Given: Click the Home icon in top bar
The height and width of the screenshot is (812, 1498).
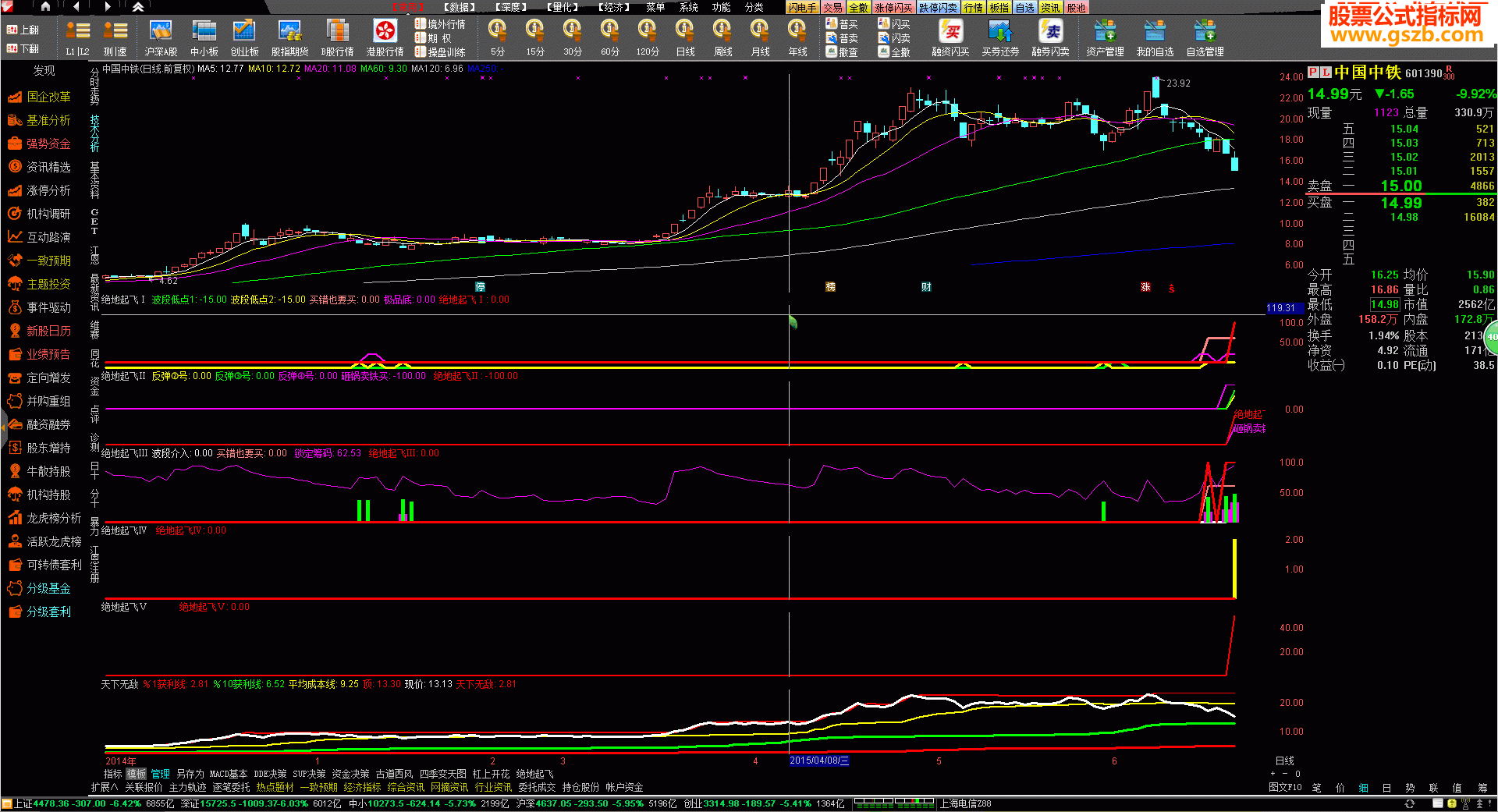Looking at the screenshot, I should (45, 6).
